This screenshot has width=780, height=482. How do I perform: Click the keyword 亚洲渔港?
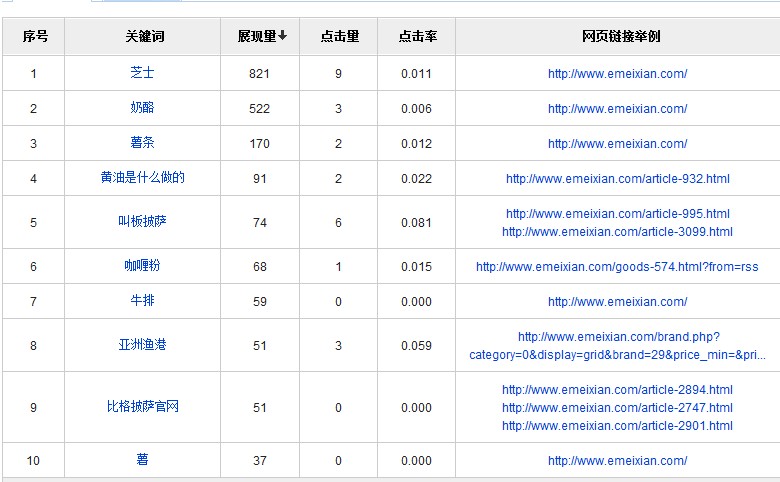point(142,345)
